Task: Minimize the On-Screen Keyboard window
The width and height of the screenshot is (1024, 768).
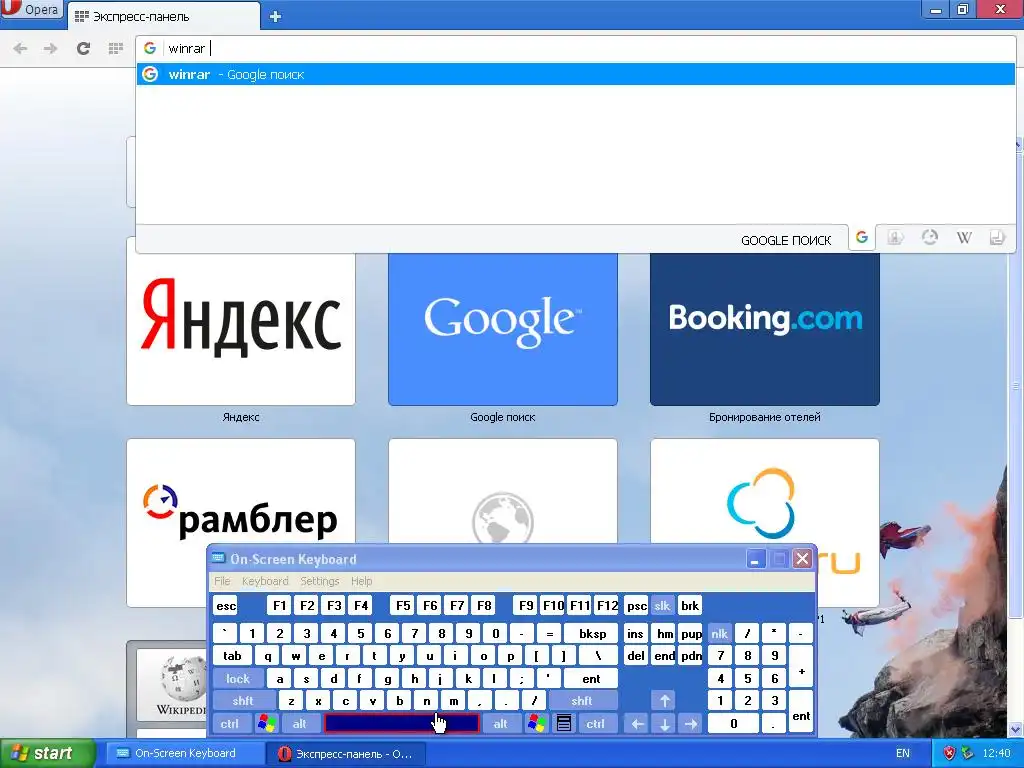Action: (756, 559)
